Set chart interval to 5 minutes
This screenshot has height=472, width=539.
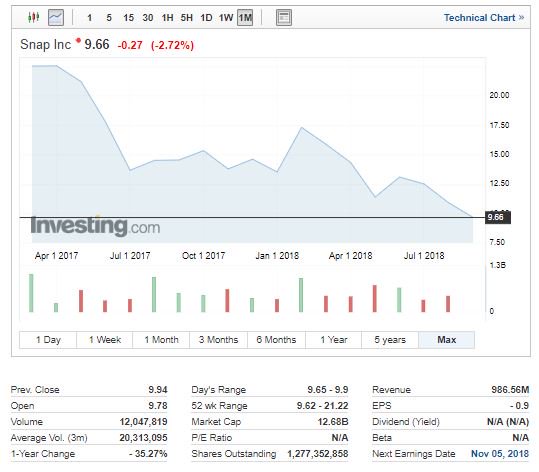coord(109,18)
